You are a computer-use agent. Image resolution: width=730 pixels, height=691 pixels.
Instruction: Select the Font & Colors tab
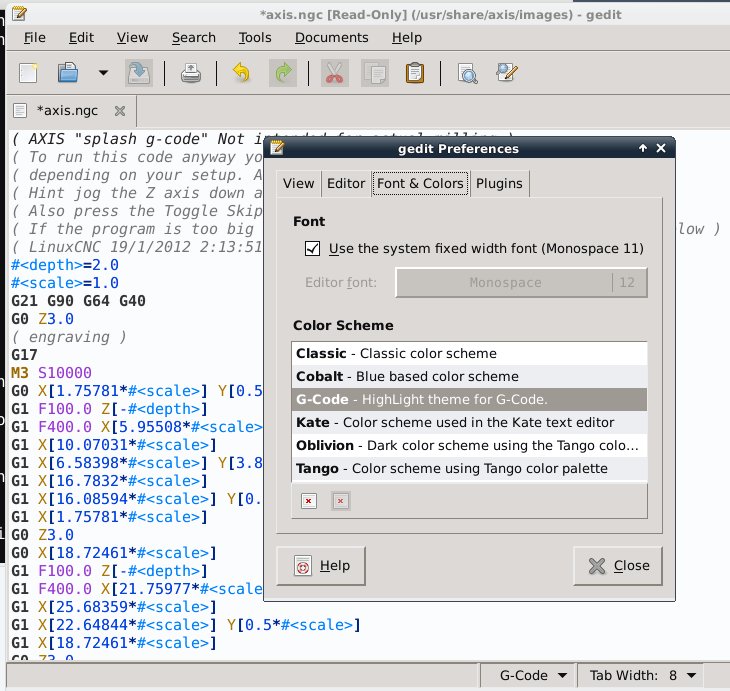point(420,183)
